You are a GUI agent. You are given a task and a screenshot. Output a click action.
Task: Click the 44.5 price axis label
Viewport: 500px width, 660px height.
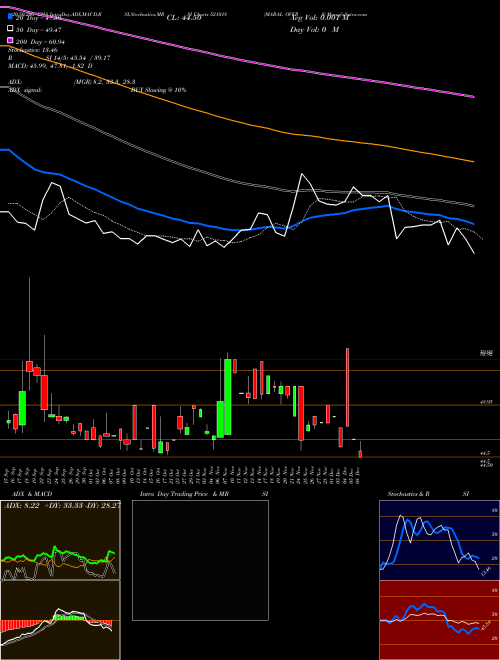[485, 453]
